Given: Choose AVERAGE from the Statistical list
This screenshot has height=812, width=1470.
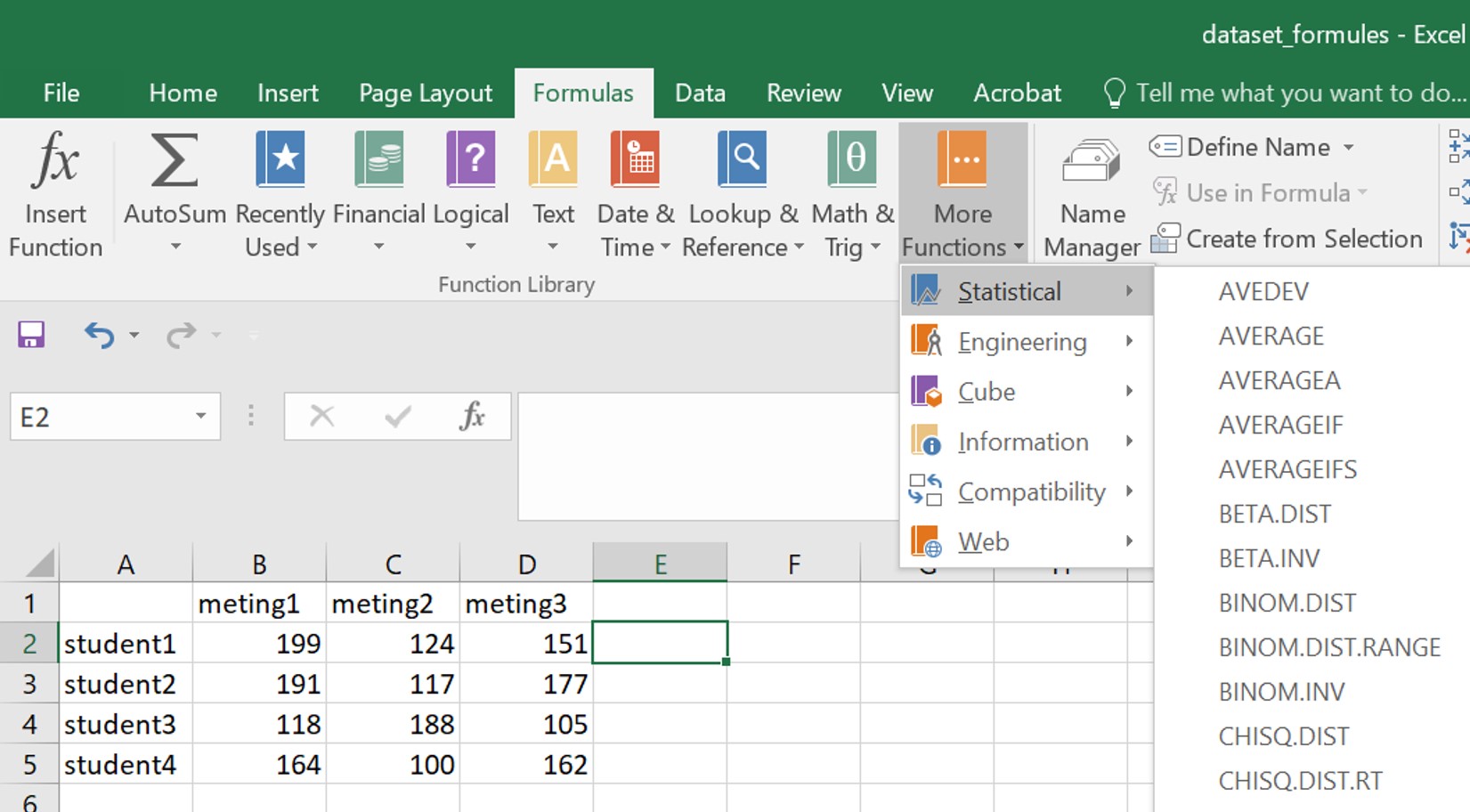Looking at the screenshot, I should pyautogui.click(x=1271, y=336).
